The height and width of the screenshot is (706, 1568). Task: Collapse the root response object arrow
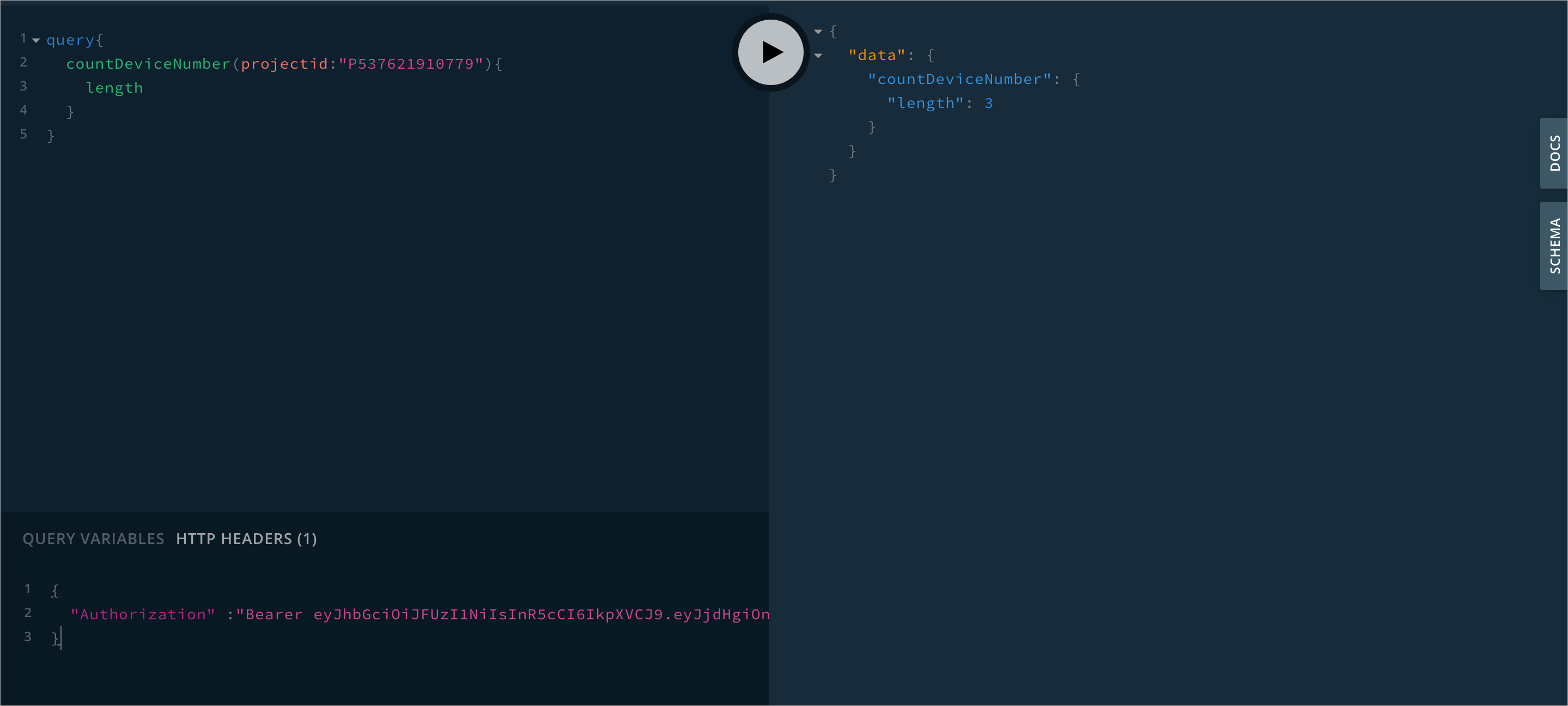click(818, 32)
